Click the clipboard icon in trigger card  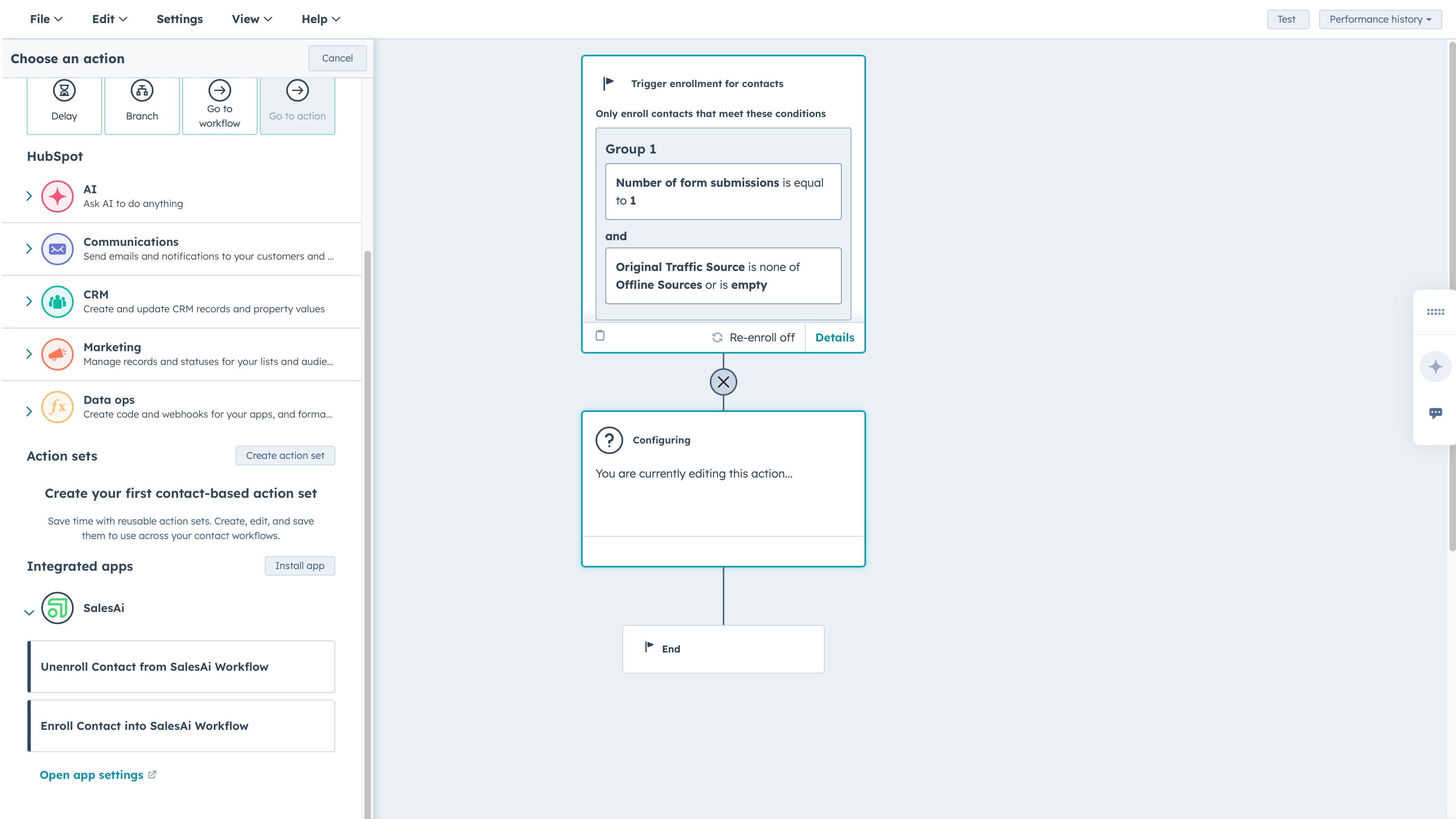tap(600, 336)
